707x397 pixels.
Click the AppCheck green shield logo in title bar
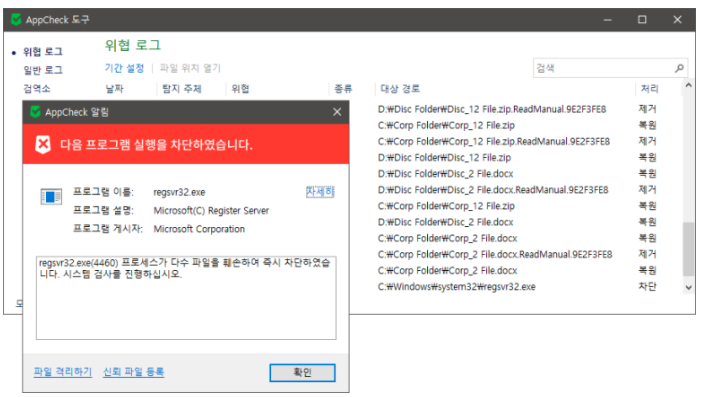tap(16, 19)
